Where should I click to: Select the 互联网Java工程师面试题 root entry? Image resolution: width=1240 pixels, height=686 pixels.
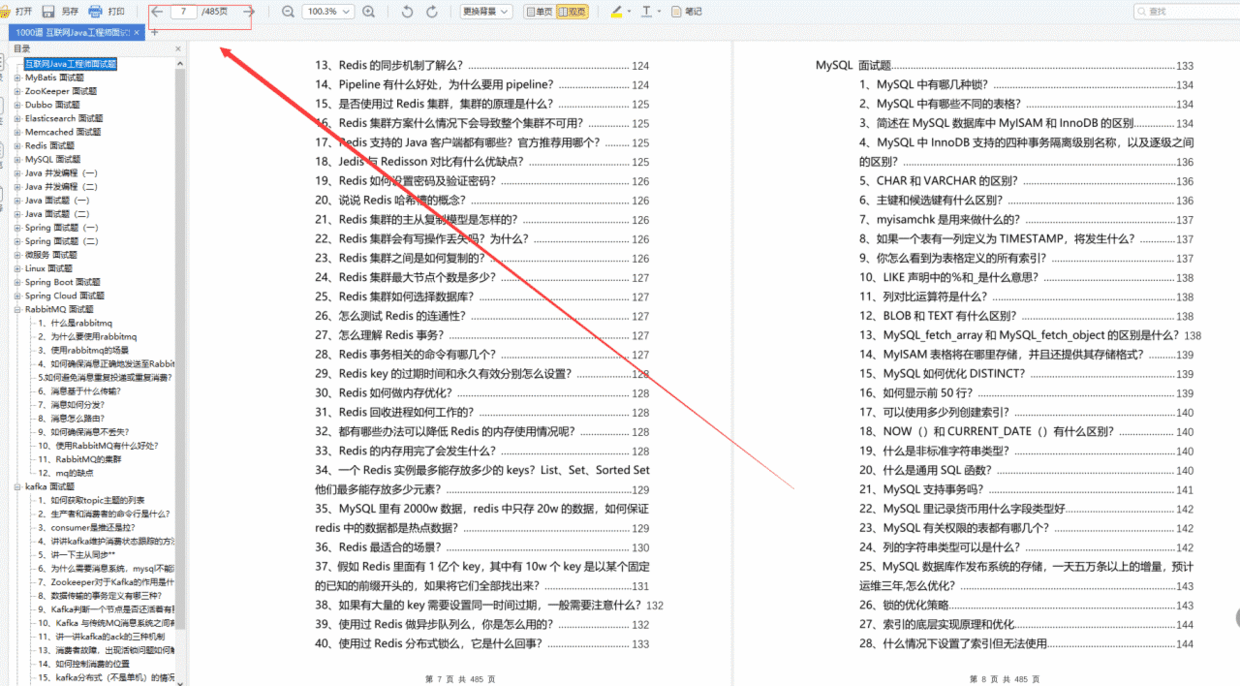click(x=71, y=63)
